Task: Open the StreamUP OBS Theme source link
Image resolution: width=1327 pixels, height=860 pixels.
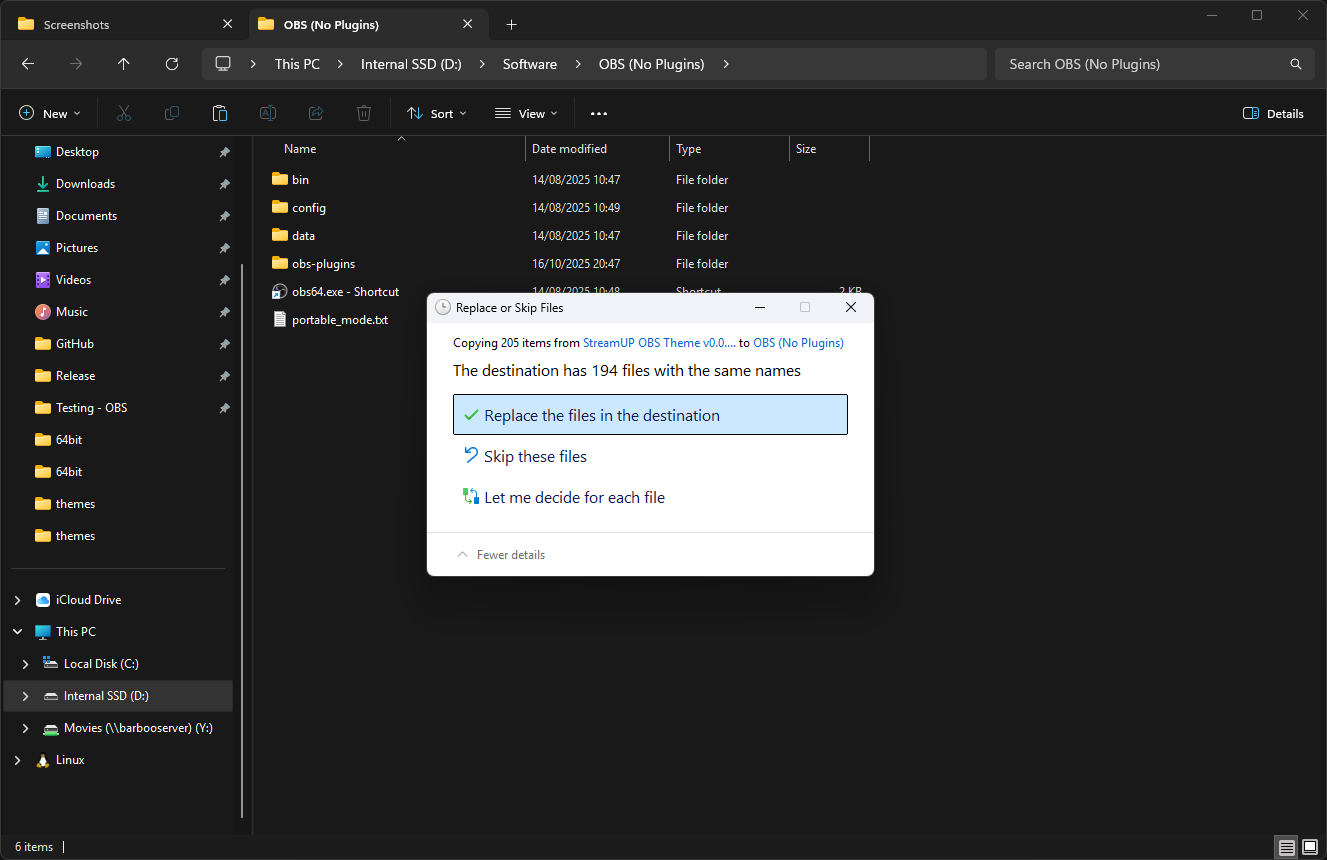Action: pyautogui.click(x=659, y=343)
